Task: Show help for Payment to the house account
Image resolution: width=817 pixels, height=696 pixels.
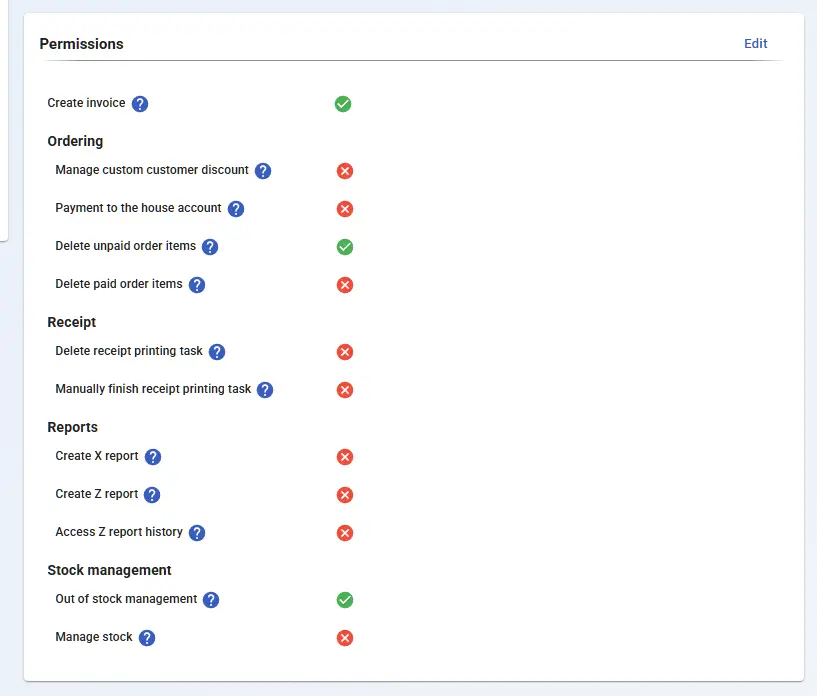Action: coord(236,209)
